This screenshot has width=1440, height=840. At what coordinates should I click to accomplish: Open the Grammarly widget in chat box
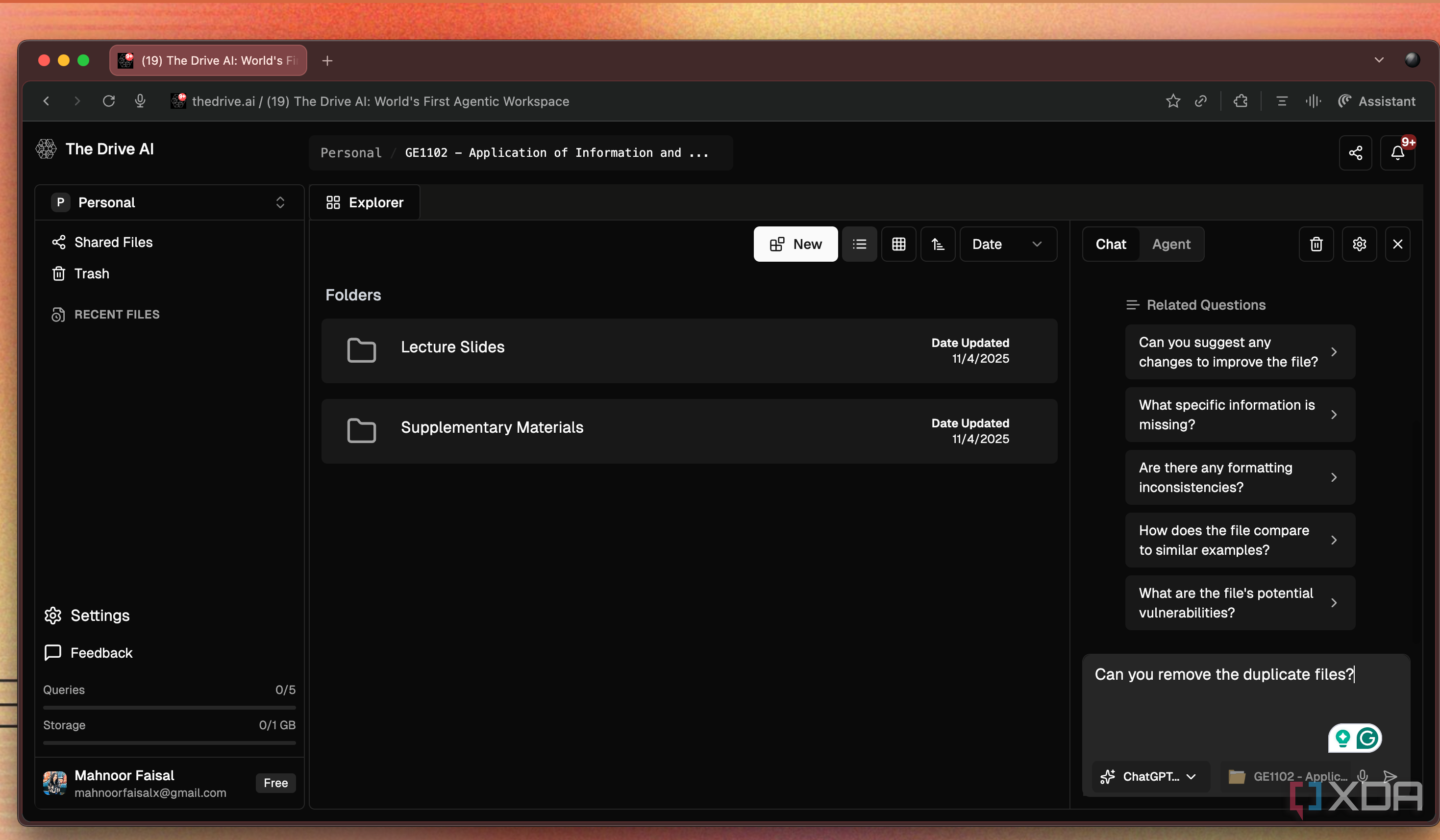1354,738
